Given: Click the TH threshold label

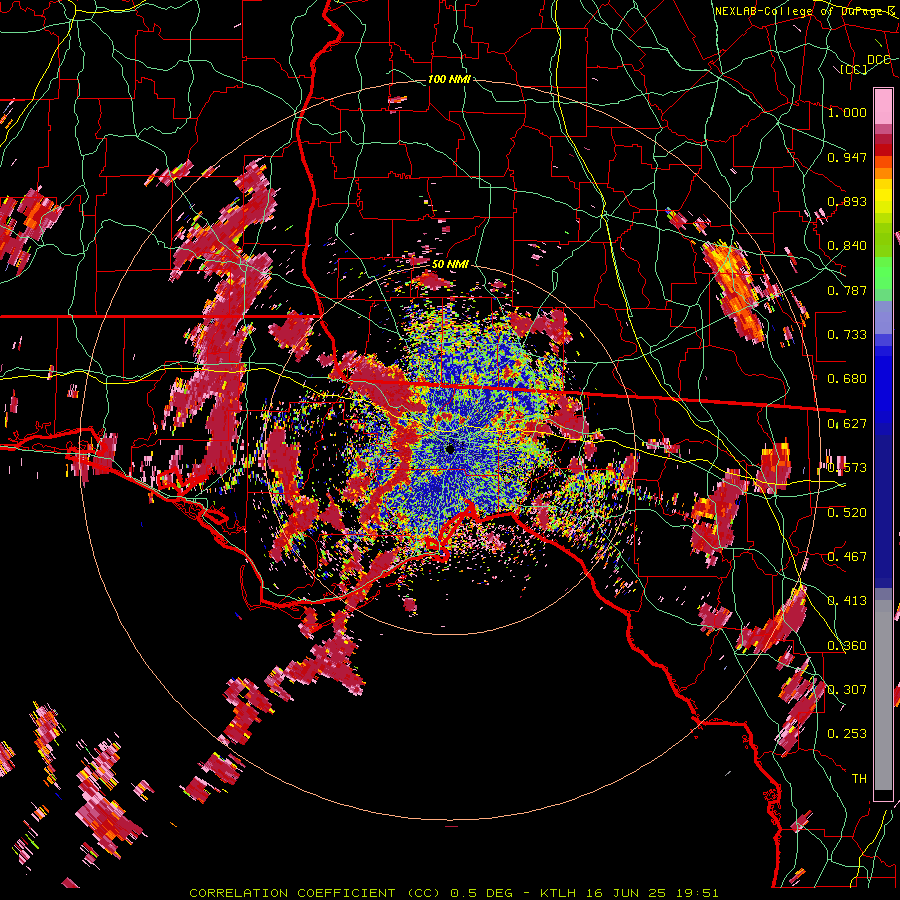Looking at the screenshot, I should pyautogui.click(x=859, y=779).
